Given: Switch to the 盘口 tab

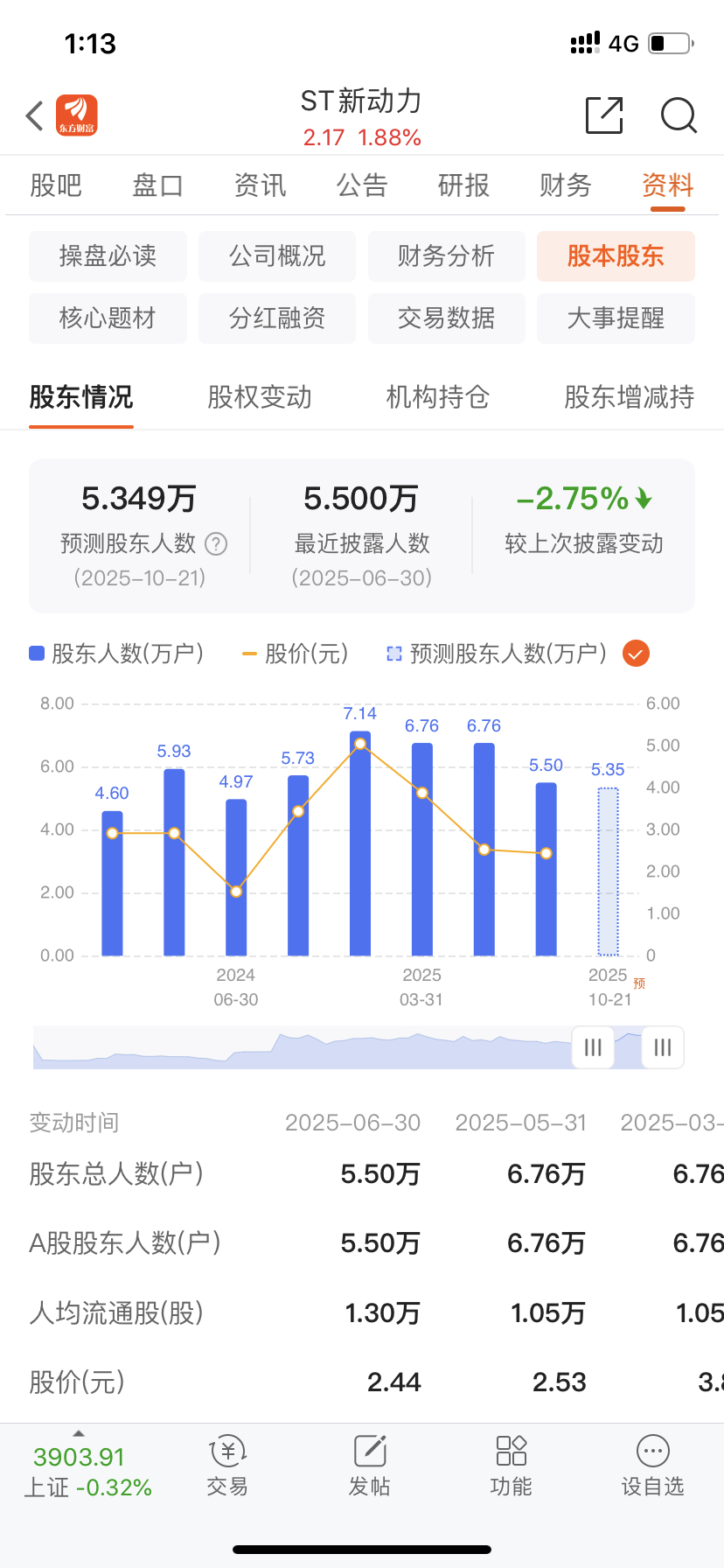Looking at the screenshot, I should pyautogui.click(x=158, y=185).
